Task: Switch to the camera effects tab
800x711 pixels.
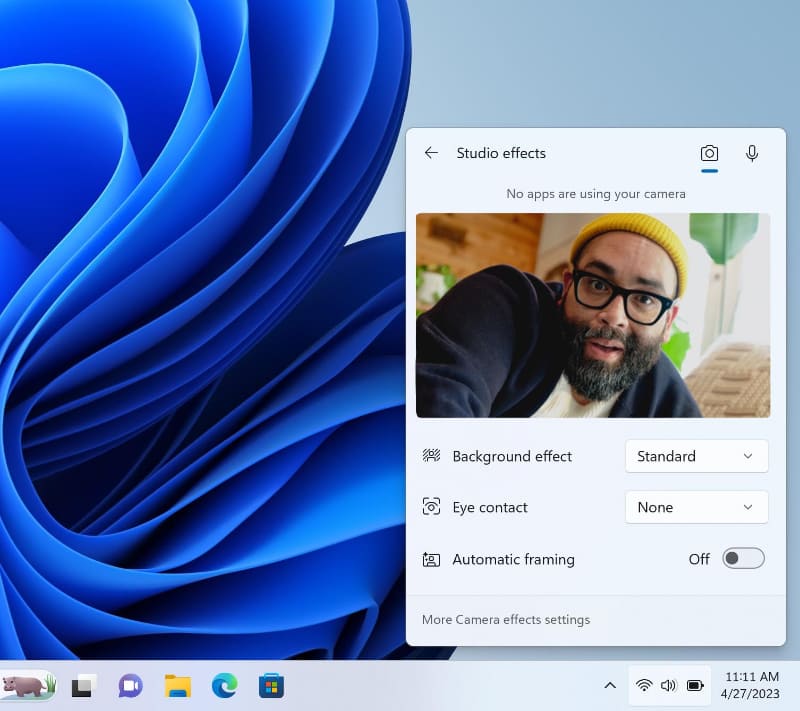Action: pos(710,153)
